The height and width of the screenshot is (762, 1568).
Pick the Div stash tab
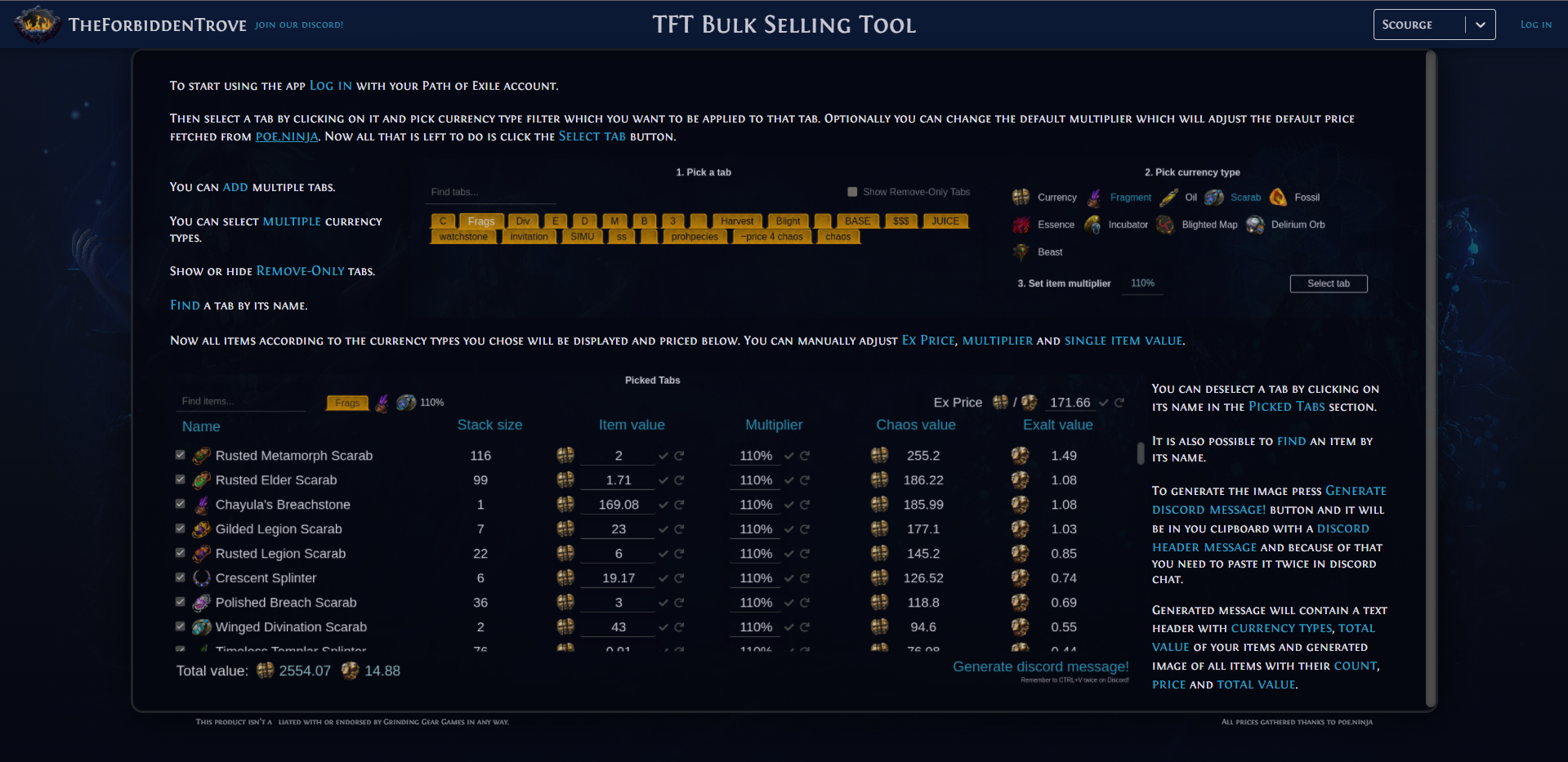[x=523, y=221]
